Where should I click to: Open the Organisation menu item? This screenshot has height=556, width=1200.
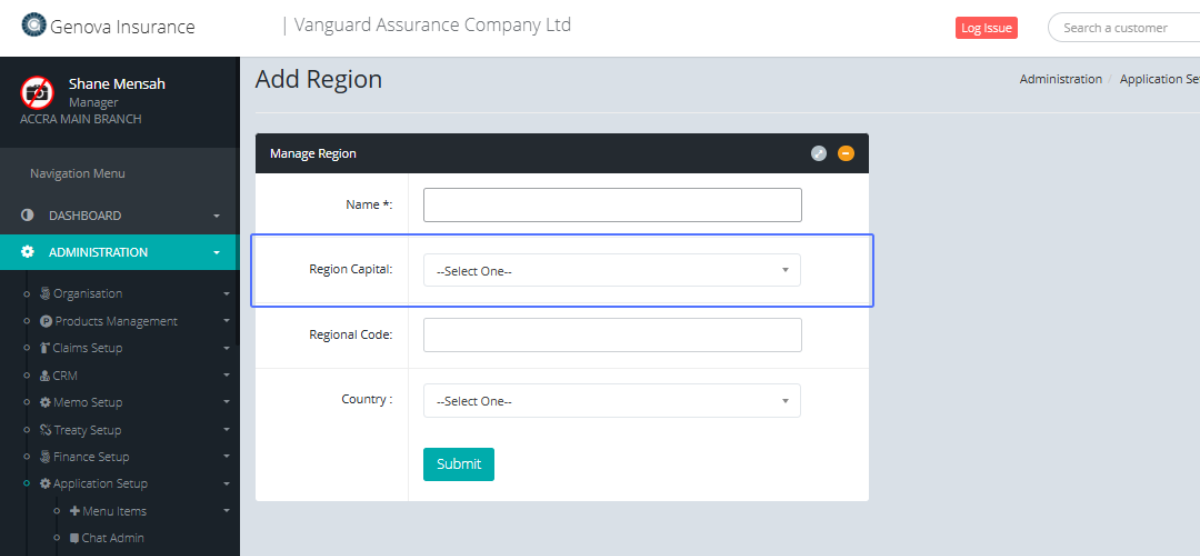(87, 294)
